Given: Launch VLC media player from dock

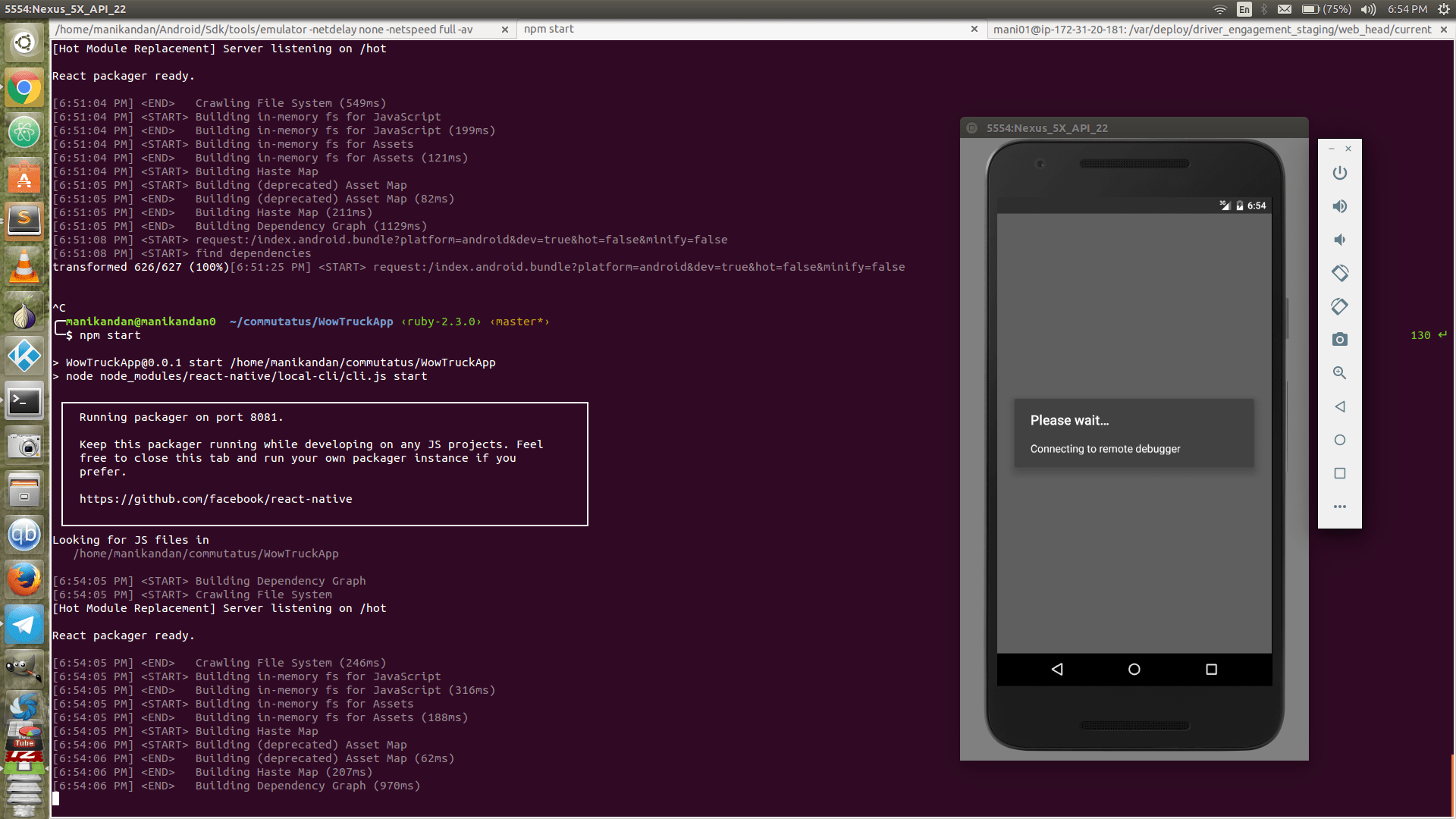Looking at the screenshot, I should pos(24,267).
